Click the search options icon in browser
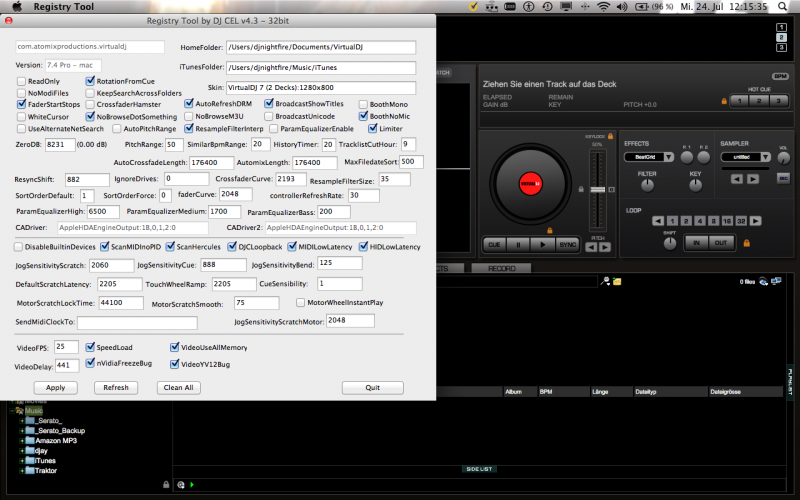800x500 pixels. pos(605,281)
